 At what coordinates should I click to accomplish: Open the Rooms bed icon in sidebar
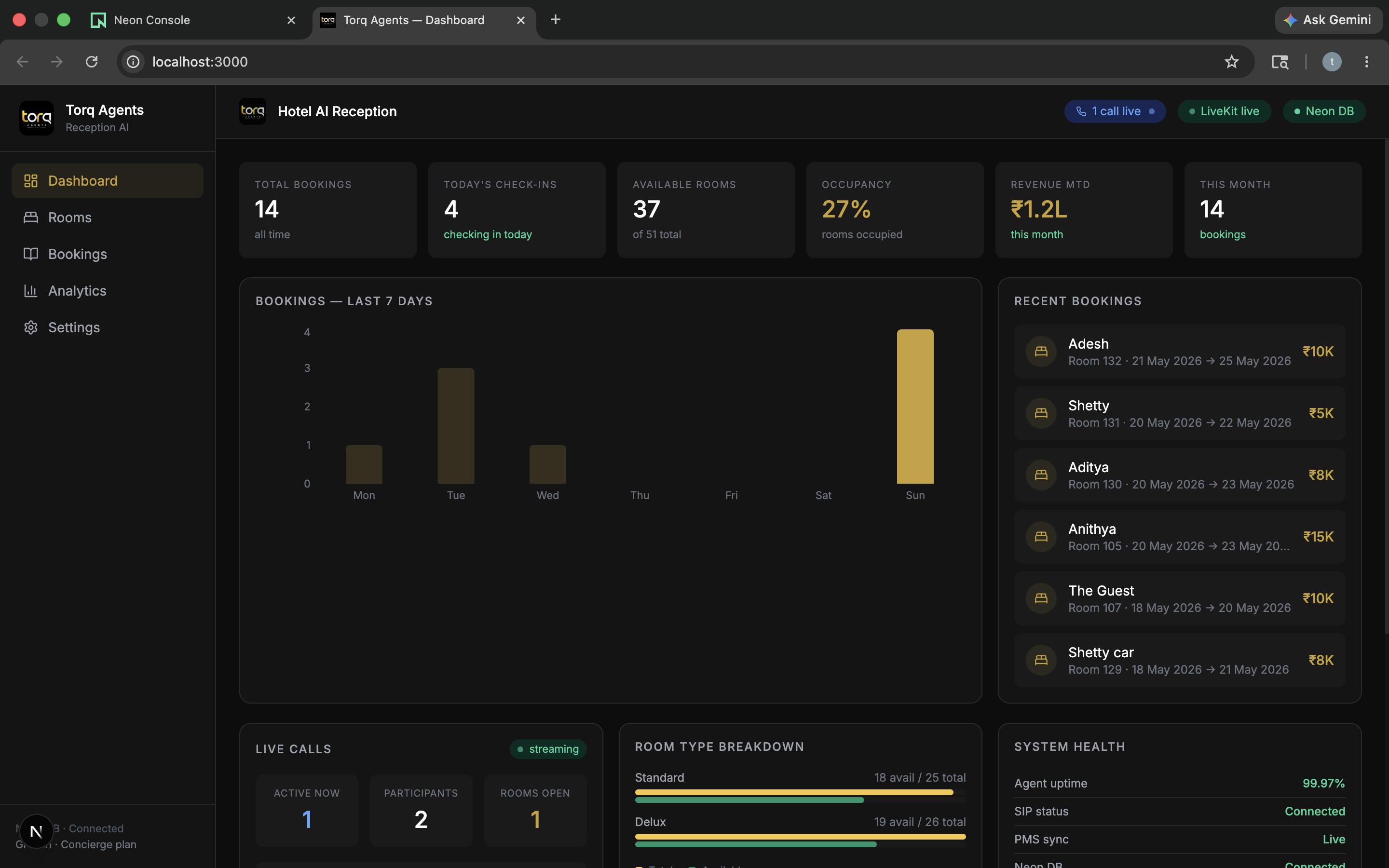[x=30, y=217]
